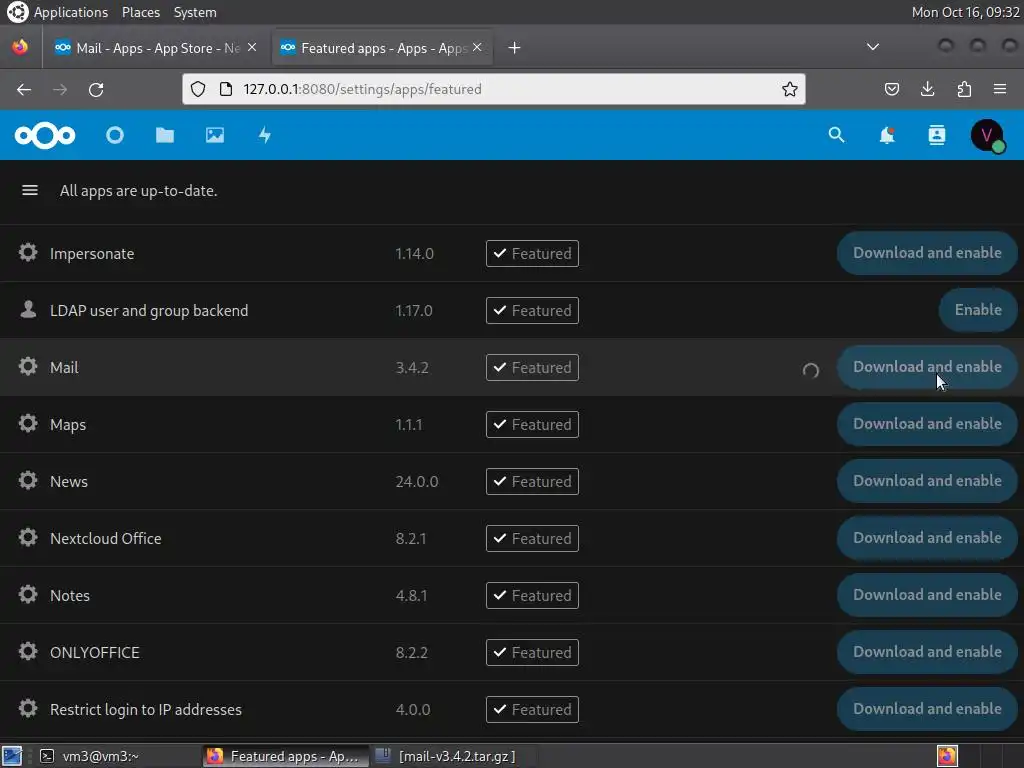
Task: Open the Contacts menu icon
Action: (x=936, y=135)
